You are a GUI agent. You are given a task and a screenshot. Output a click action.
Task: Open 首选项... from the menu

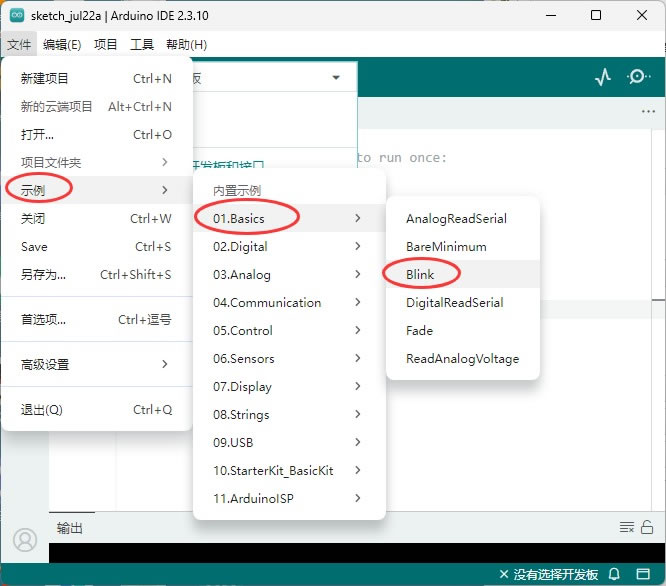[x=97, y=319]
